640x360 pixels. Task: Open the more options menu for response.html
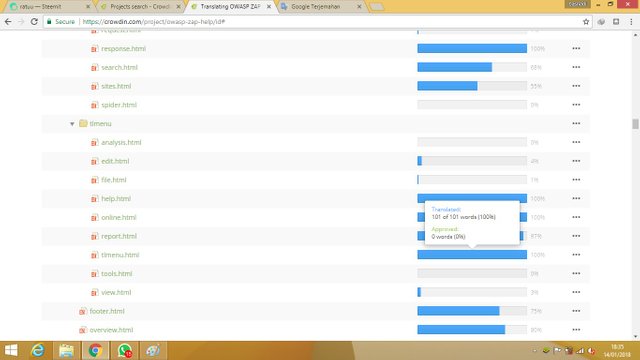pos(576,49)
